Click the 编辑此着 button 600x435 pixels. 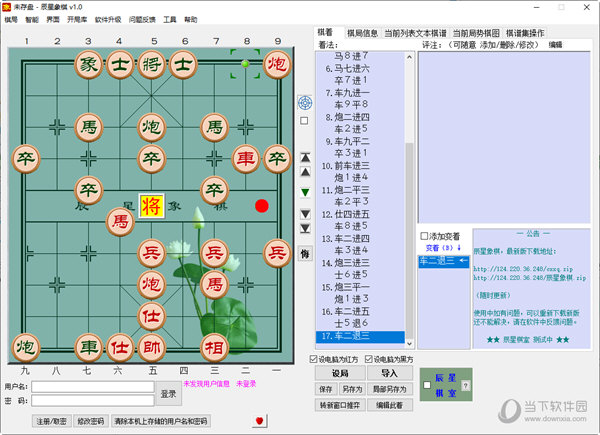tap(390, 405)
